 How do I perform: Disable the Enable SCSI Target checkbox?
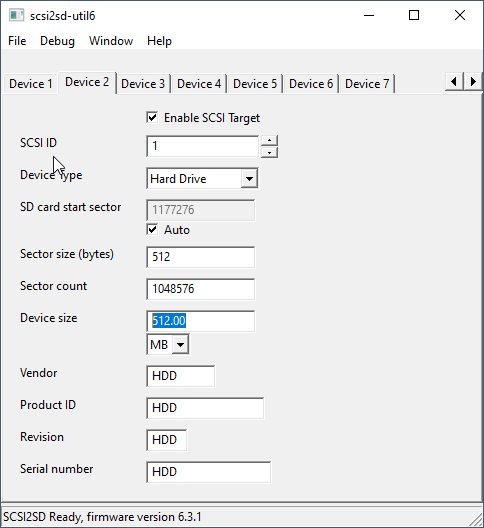152,118
